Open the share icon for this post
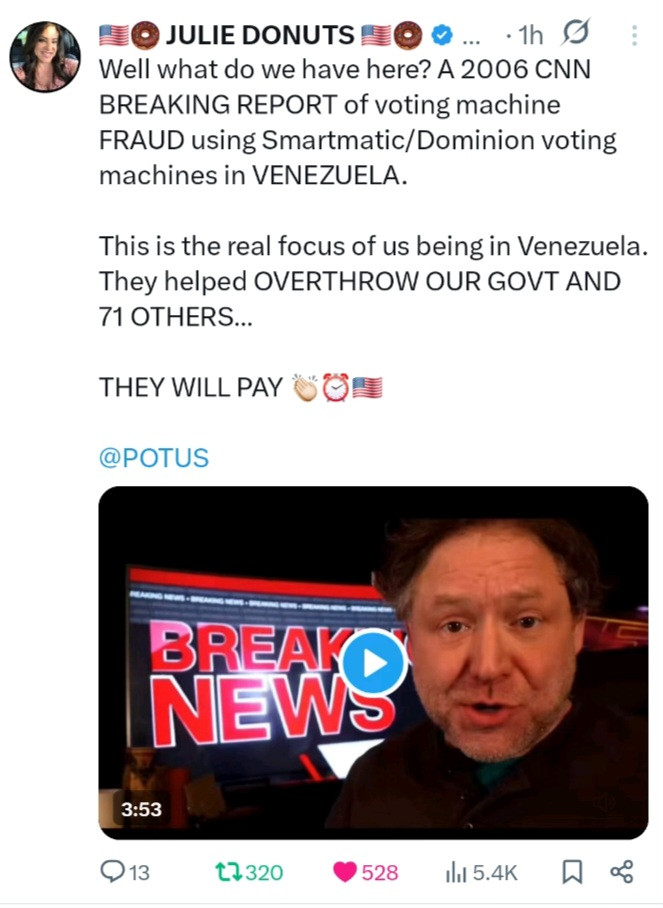The image size is (663, 908). click(x=621, y=872)
